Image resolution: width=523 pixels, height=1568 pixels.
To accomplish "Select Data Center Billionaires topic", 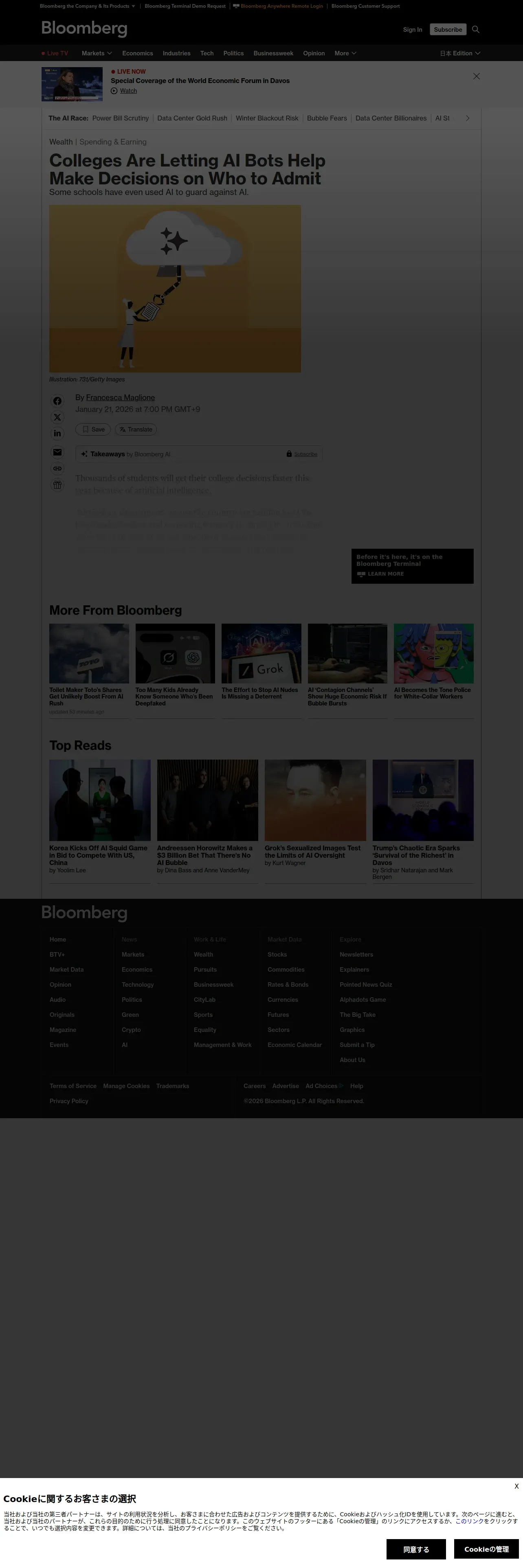I will coord(391,118).
